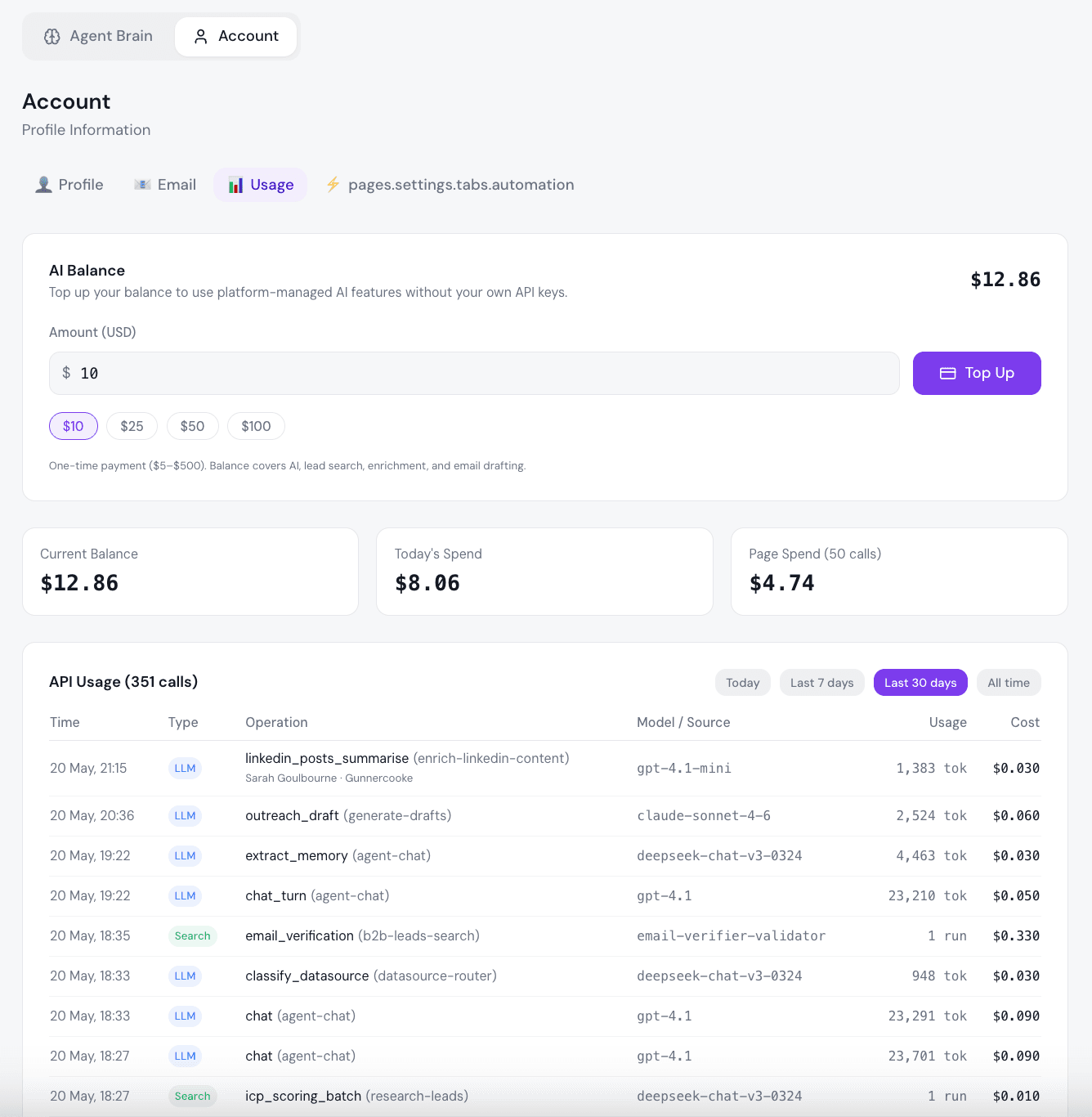
Task: Click the extract_memory (agent-chat) operation
Action: [338, 855]
